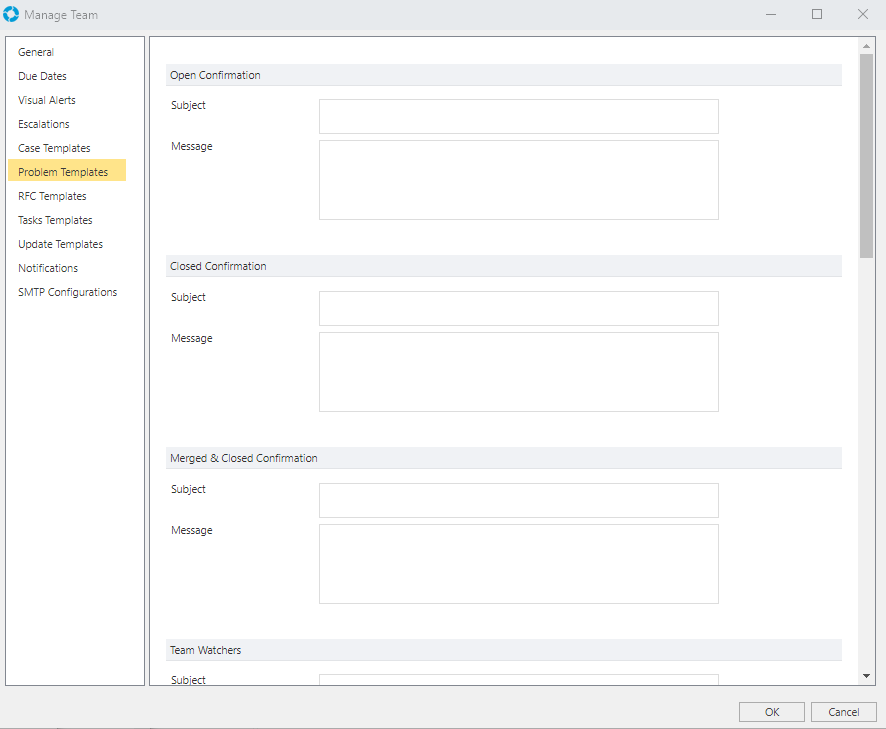Click Open Confirmation Message box
The width and height of the screenshot is (886, 729).
[x=518, y=180]
